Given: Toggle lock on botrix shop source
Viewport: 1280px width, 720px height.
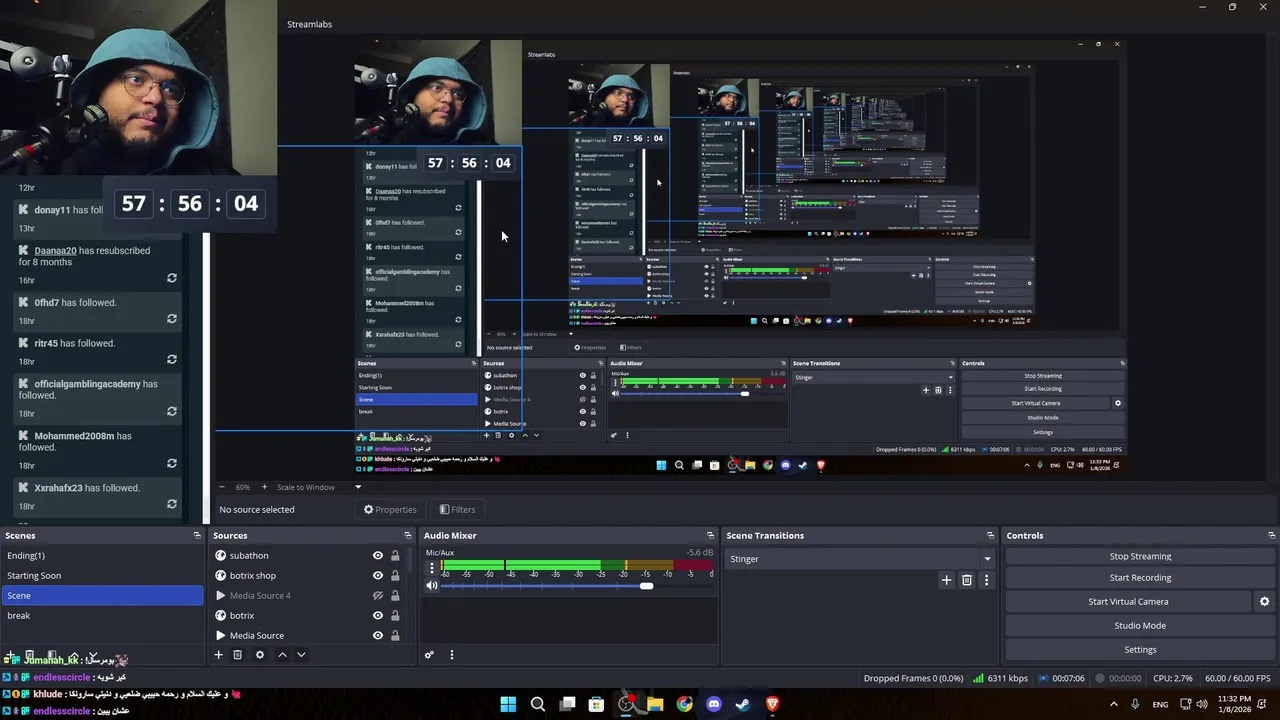Looking at the screenshot, I should tap(395, 576).
